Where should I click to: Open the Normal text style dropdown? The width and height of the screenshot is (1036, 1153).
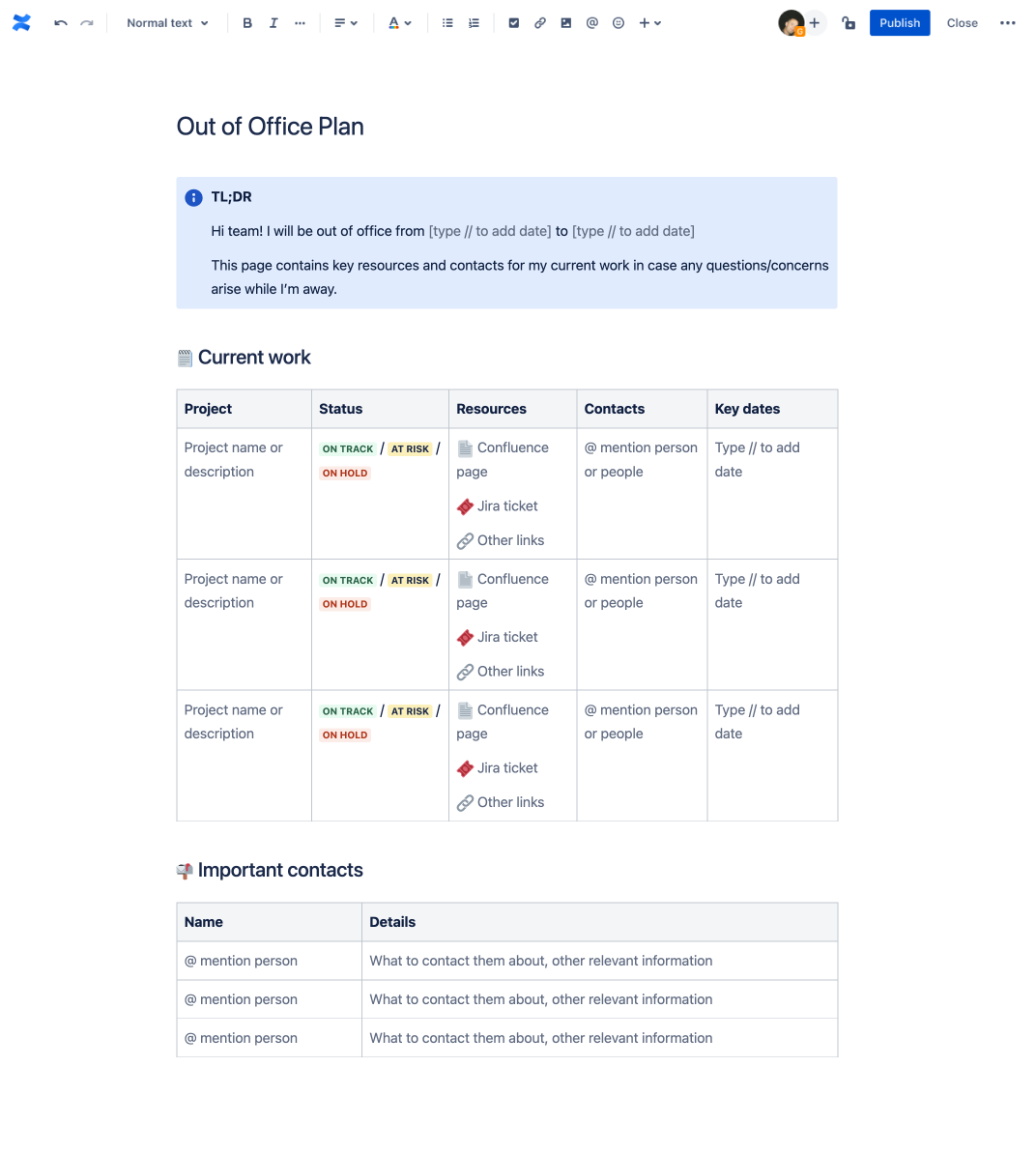pyautogui.click(x=166, y=22)
